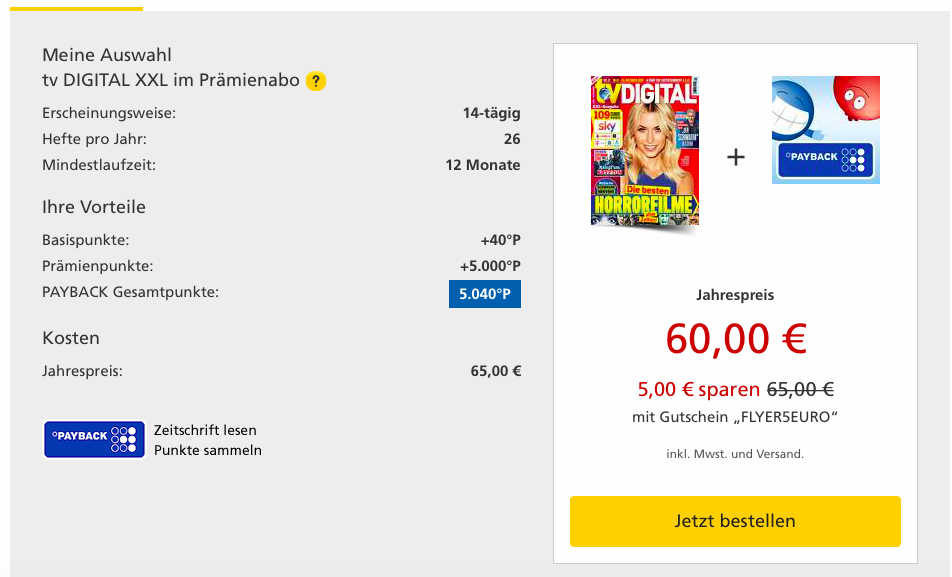Click the PAYBACK logo beside Zeitschrift lesen

[x=95, y=439]
